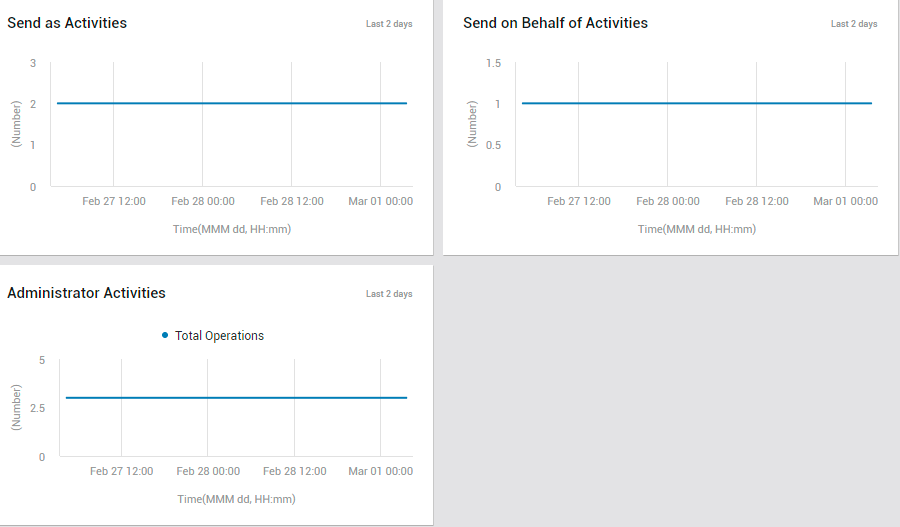Click Feb 27 12:00 tick in Send as chart
This screenshot has width=900, height=527.
click(x=114, y=202)
